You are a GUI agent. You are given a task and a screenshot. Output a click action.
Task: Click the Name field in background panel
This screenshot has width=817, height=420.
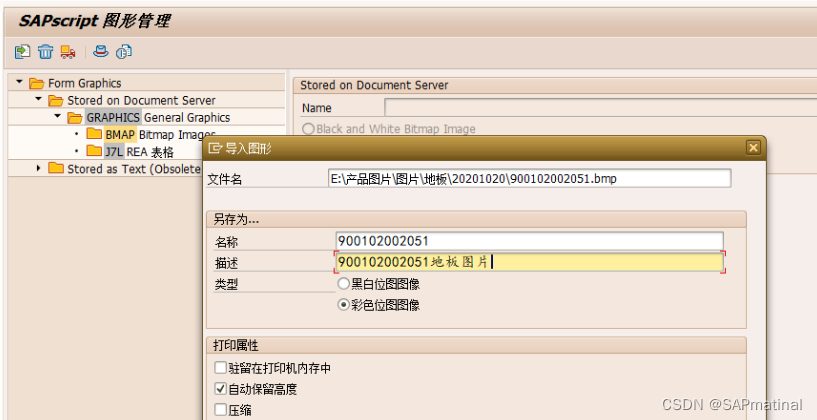click(600, 108)
